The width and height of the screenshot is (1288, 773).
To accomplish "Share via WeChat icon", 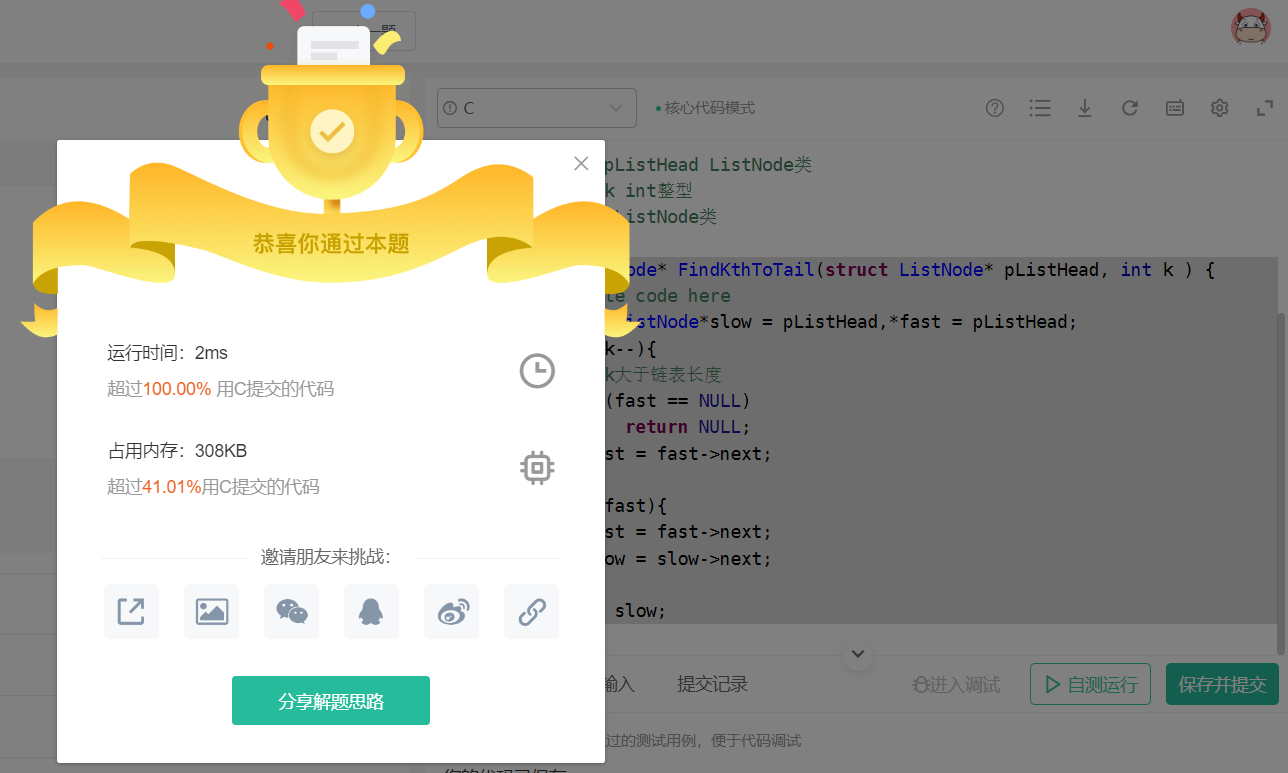I will 291,611.
